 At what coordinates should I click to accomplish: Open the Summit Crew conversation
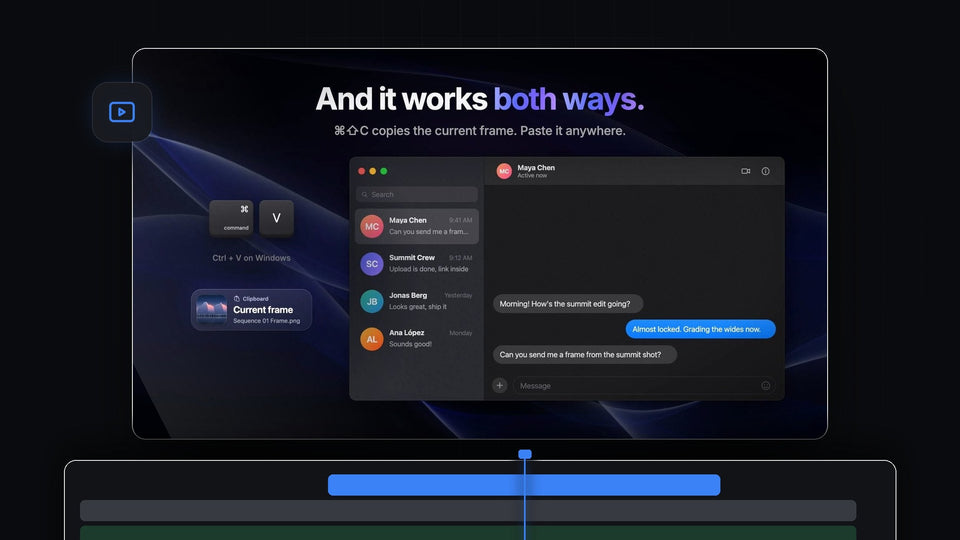416,264
